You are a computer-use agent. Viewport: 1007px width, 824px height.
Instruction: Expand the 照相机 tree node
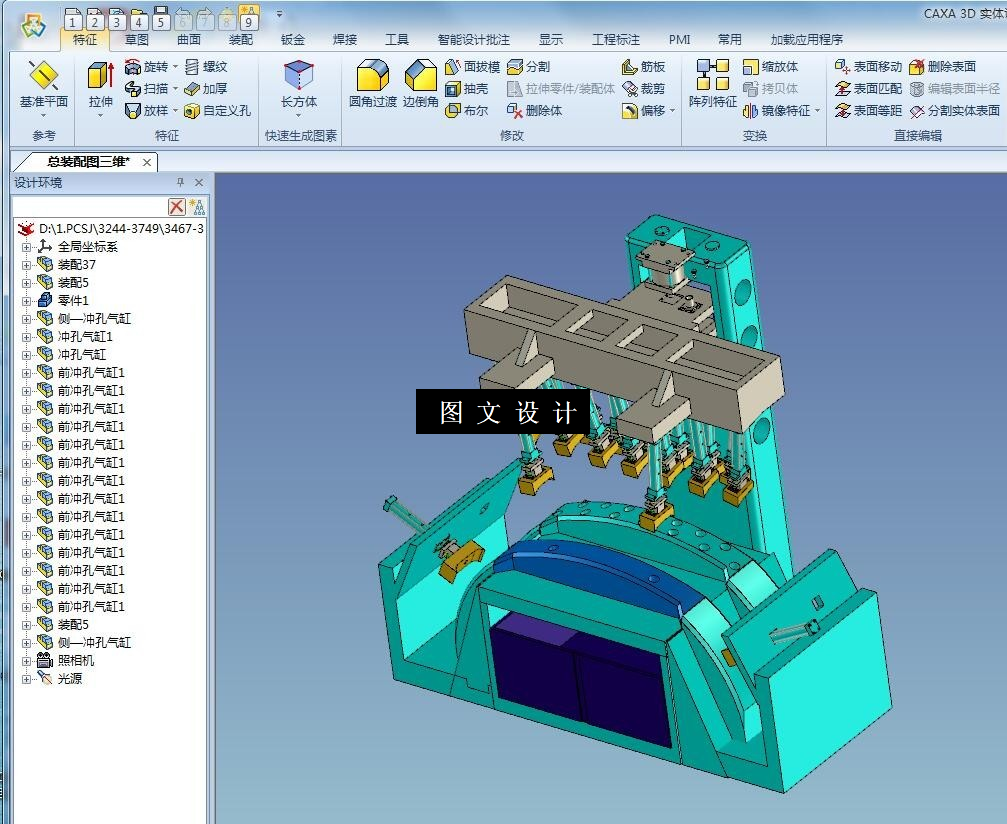point(26,660)
